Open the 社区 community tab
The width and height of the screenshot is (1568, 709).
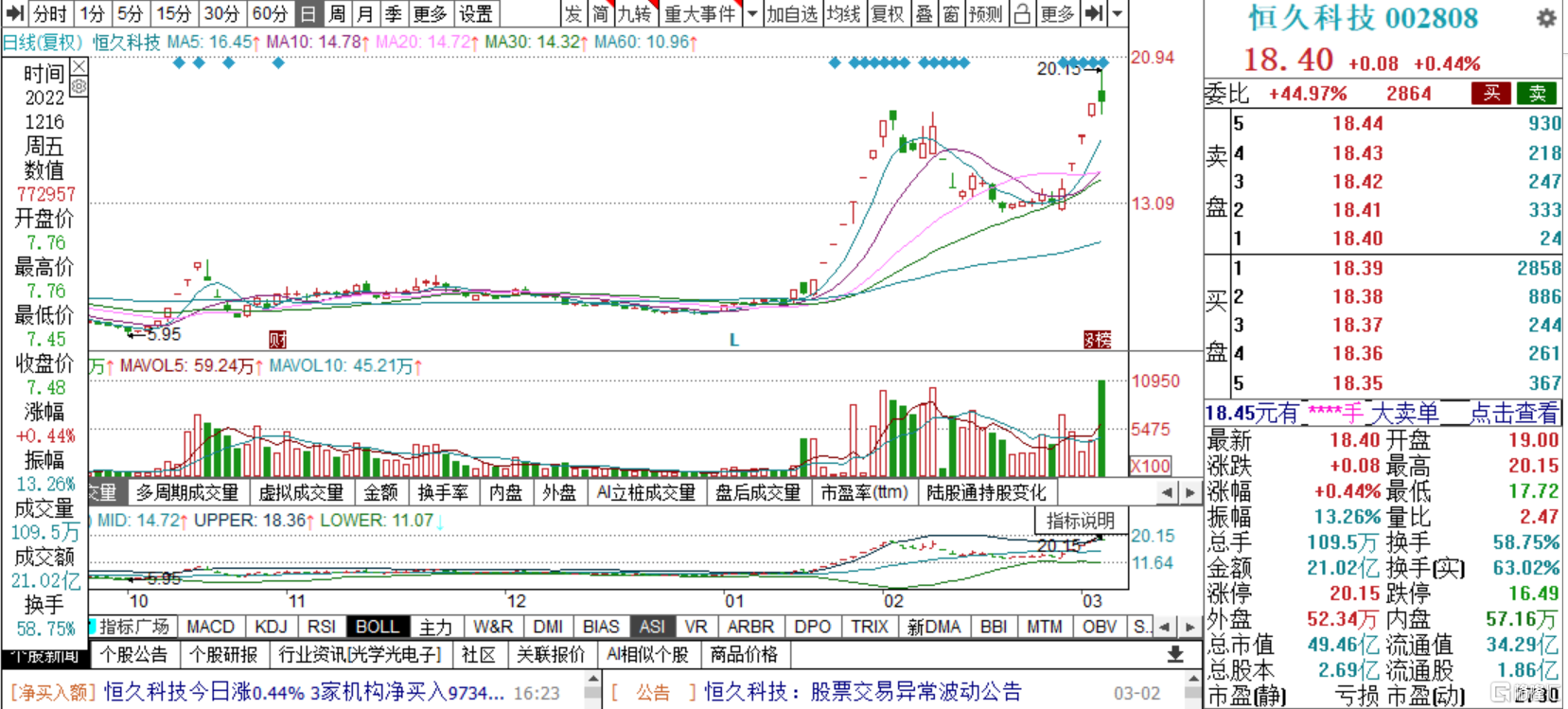coord(479,654)
